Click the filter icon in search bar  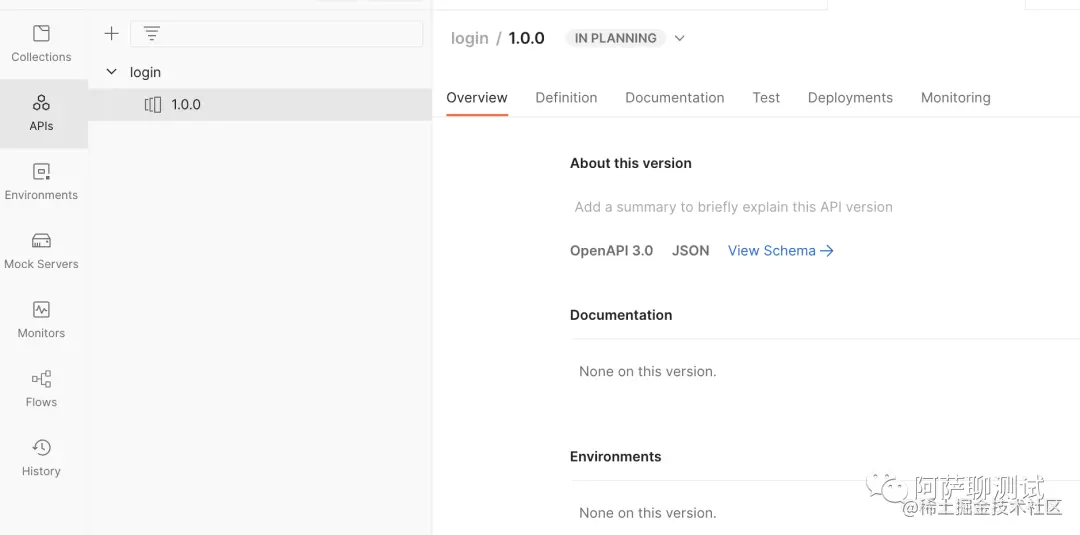[152, 34]
